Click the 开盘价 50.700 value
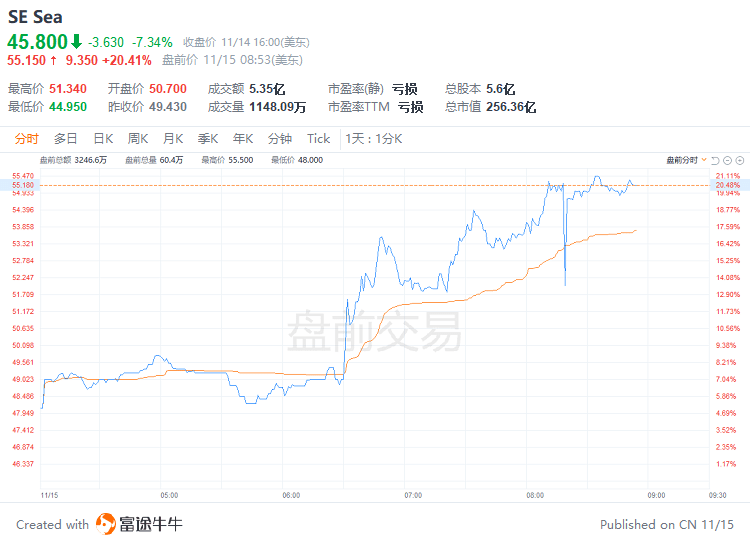Viewport: 750px width, 545px height. [168, 89]
